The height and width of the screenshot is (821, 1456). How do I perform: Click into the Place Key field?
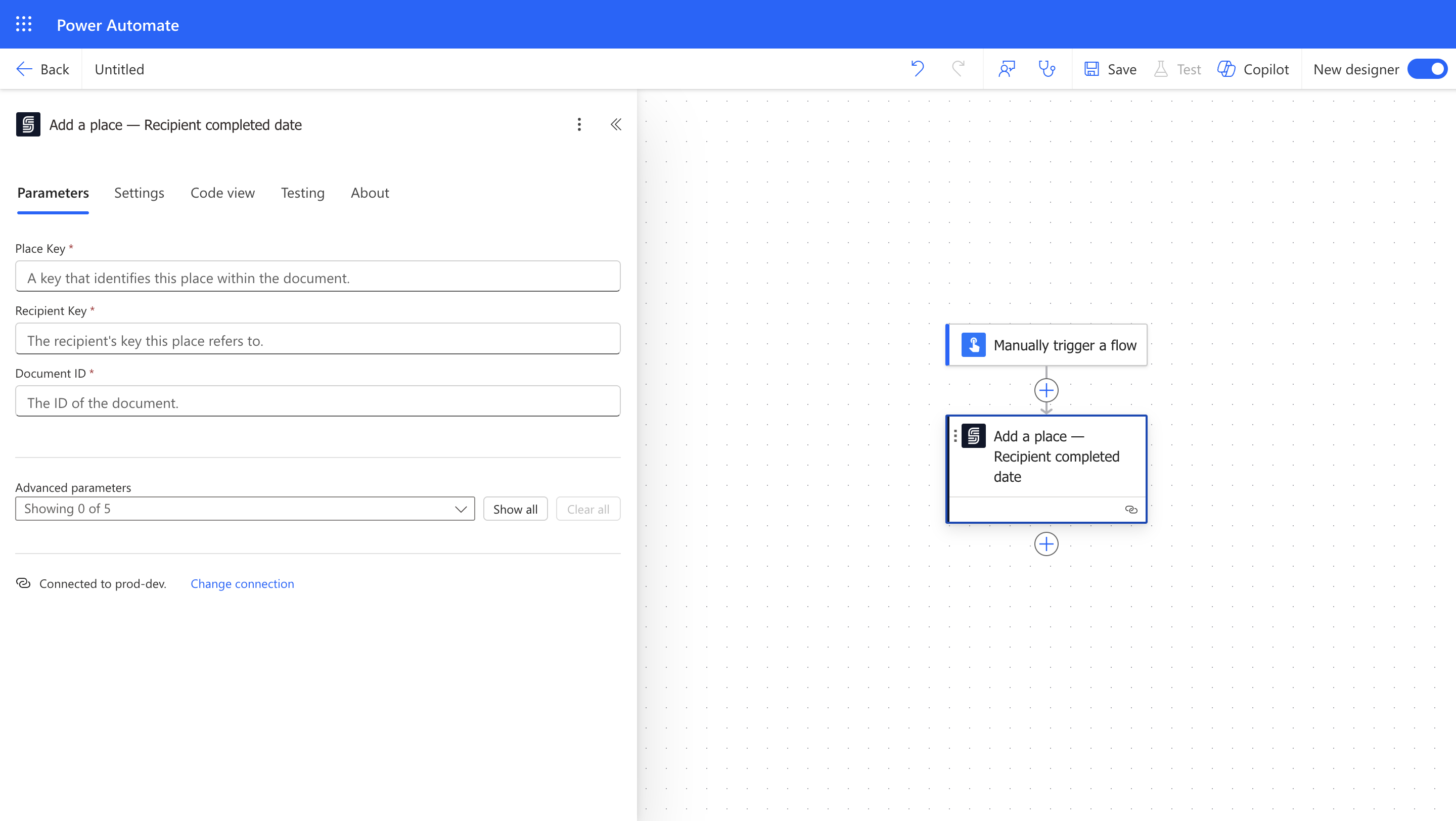(x=317, y=277)
